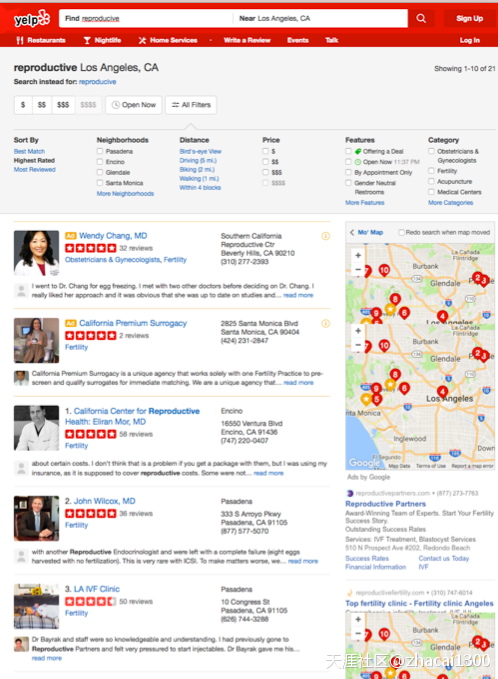Select Bird's-eye View distance
This screenshot has width=498, height=679.
[x=200, y=152]
